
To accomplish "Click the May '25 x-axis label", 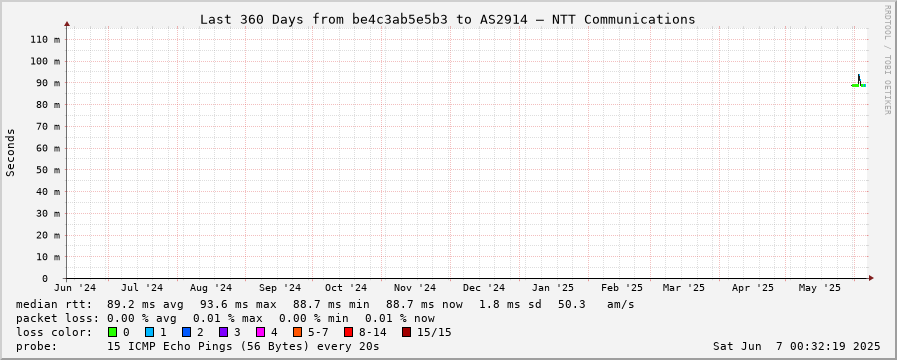I will pyautogui.click(x=820, y=288).
